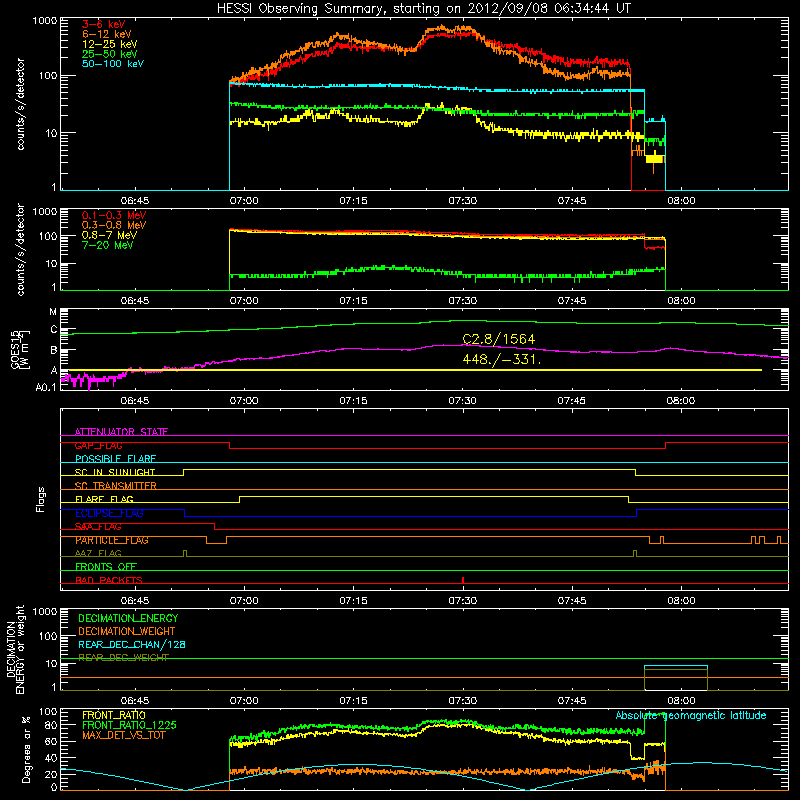Image resolution: width=800 pixels, height=800 pixels.
Task: Select the 12-25 keV legend label
Action: pyautogui.click(x=110, y=44)
